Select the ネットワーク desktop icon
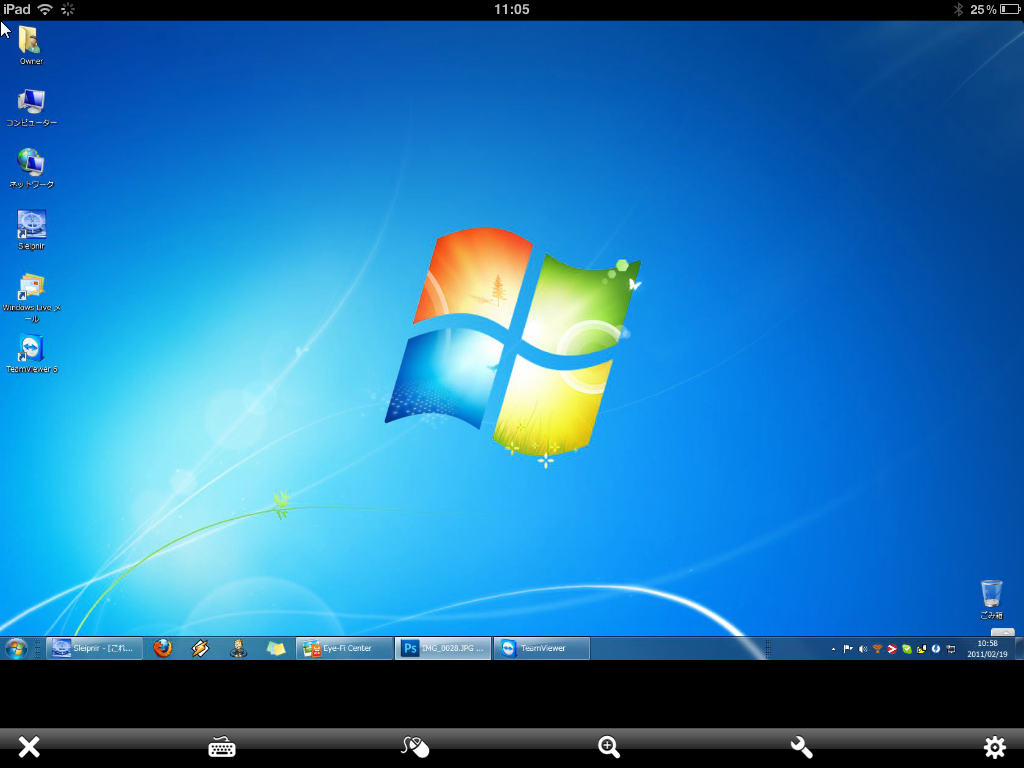 point(31,168)
